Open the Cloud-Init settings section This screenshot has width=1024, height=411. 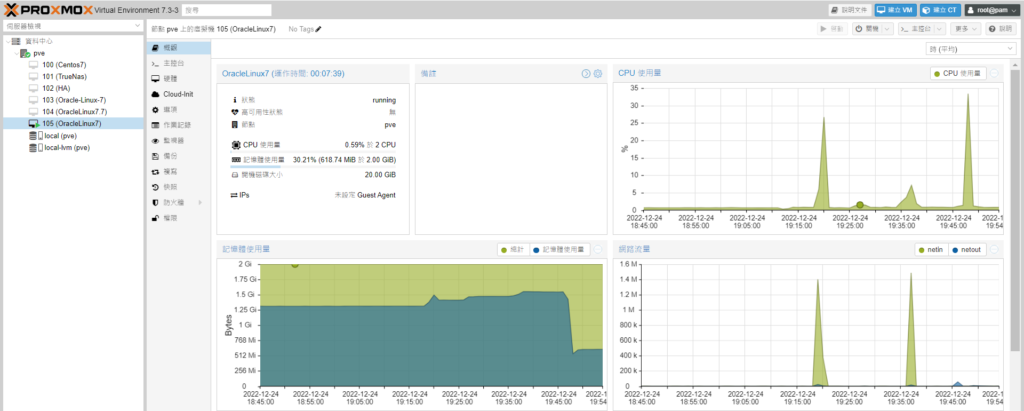tap(178, 93)
